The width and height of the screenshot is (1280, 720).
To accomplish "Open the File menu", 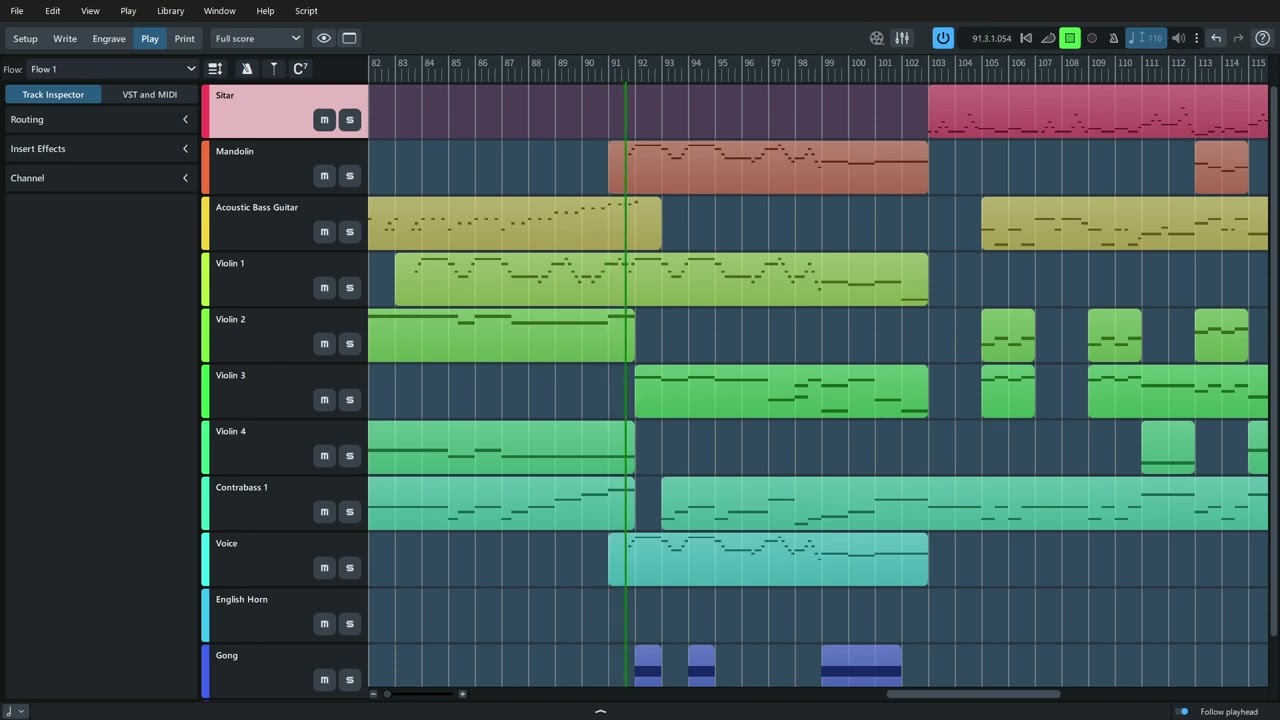I will (17, 11).
